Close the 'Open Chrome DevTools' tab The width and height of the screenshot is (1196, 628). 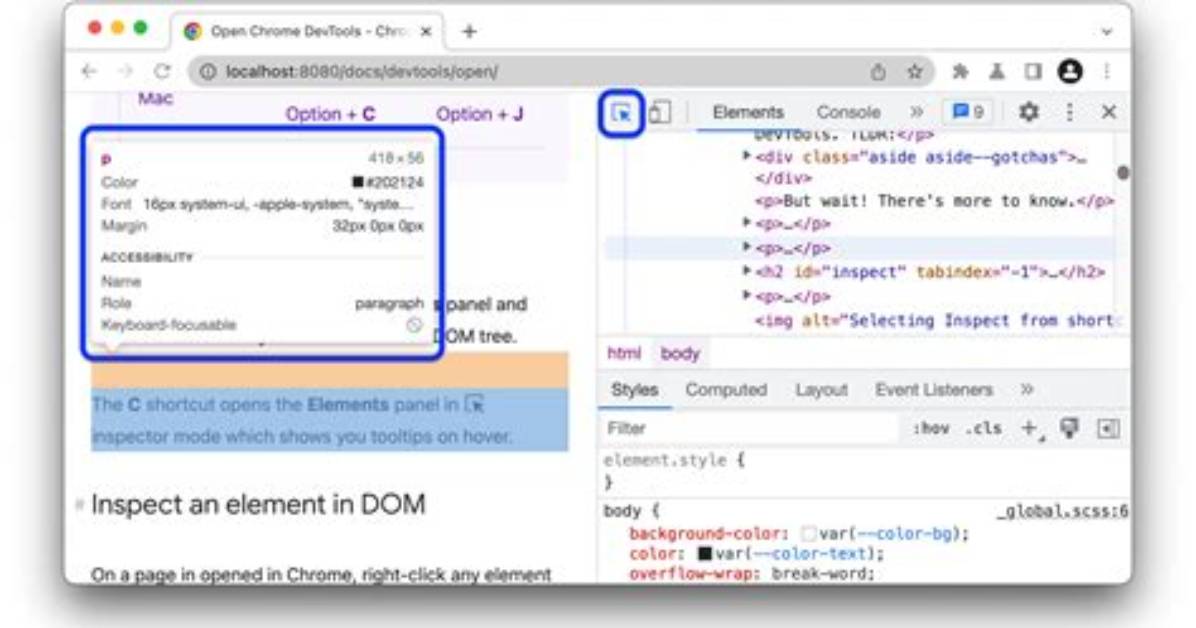426,31
